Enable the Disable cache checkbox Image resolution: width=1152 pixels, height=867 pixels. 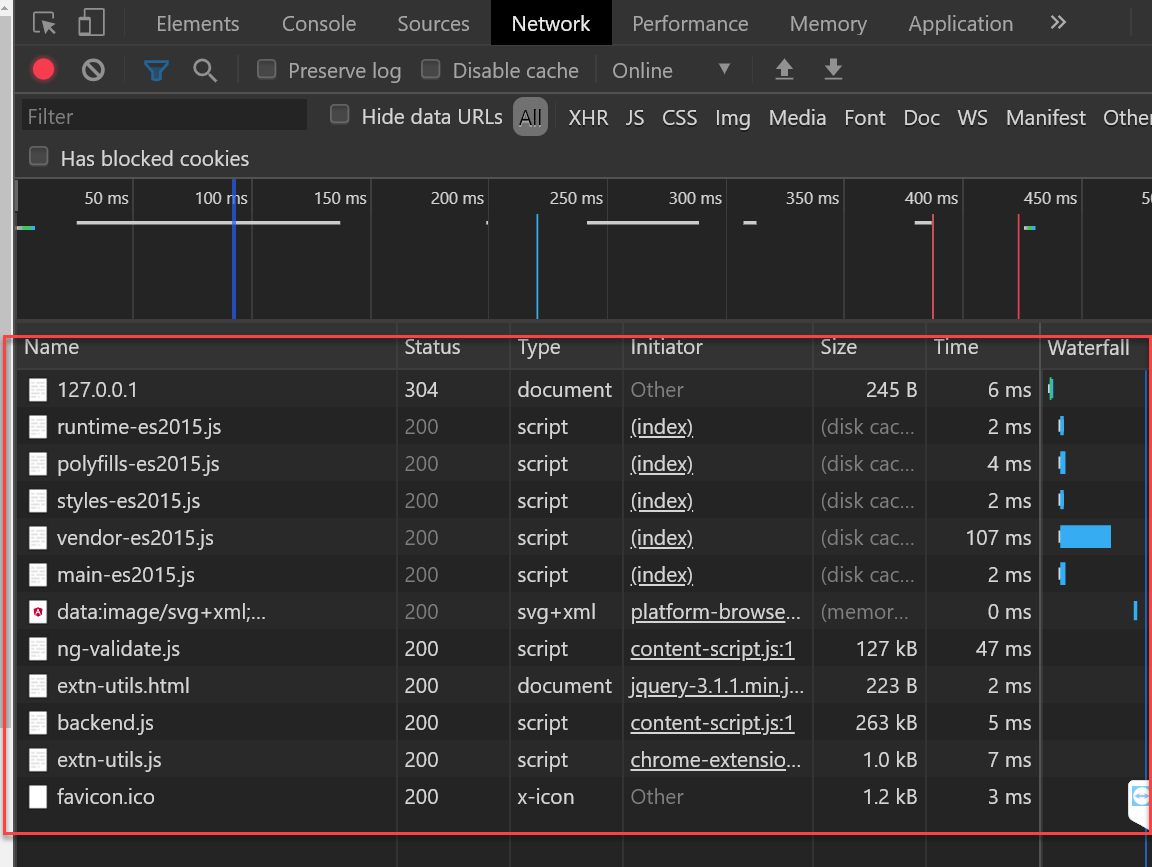[431, 70]
